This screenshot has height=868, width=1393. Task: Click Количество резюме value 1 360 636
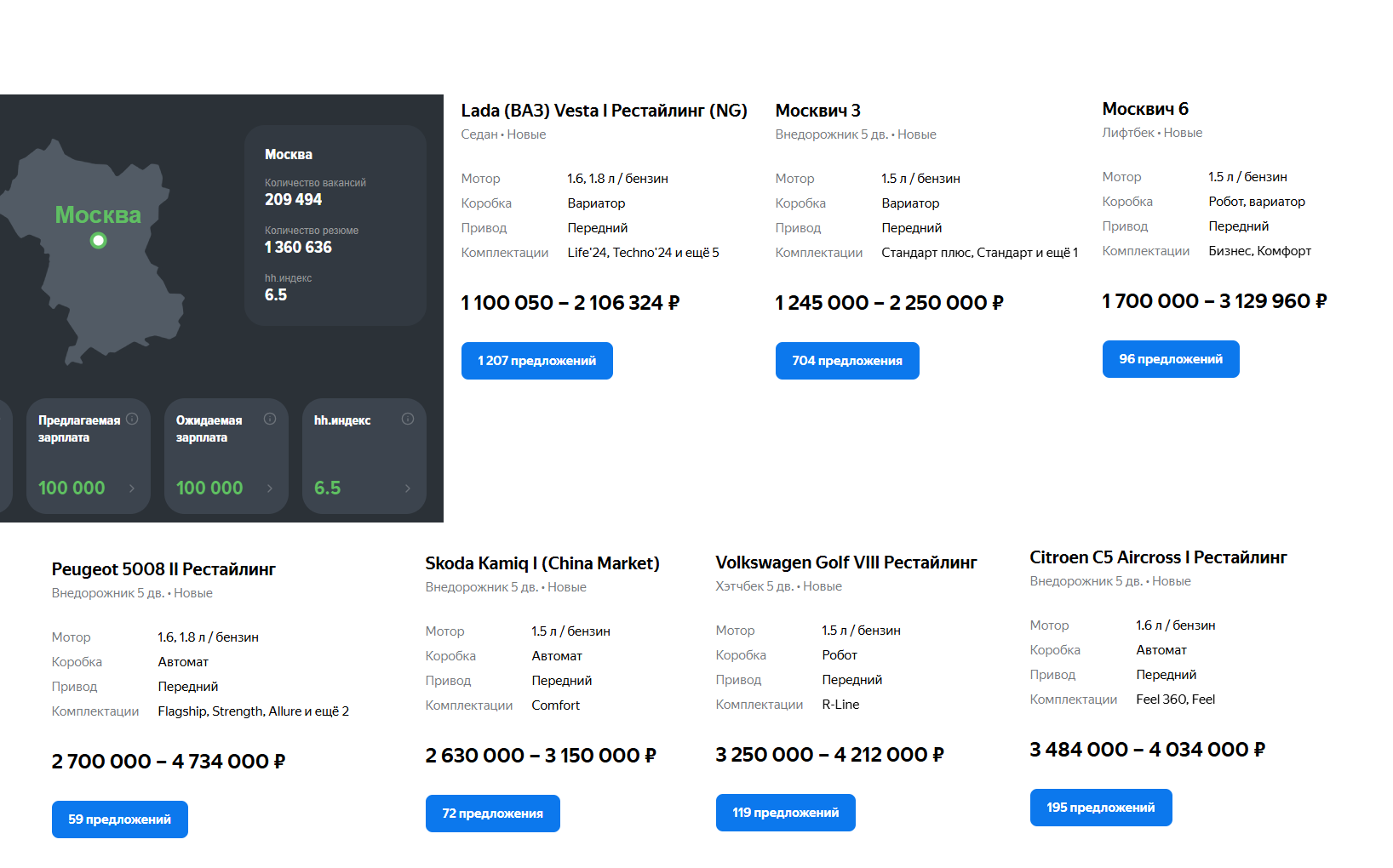click(x=298, y=247)
